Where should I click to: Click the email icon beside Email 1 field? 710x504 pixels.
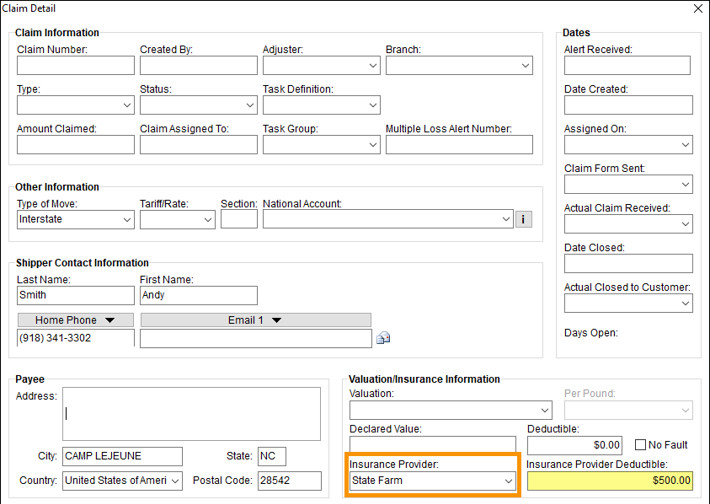point(382,338)
